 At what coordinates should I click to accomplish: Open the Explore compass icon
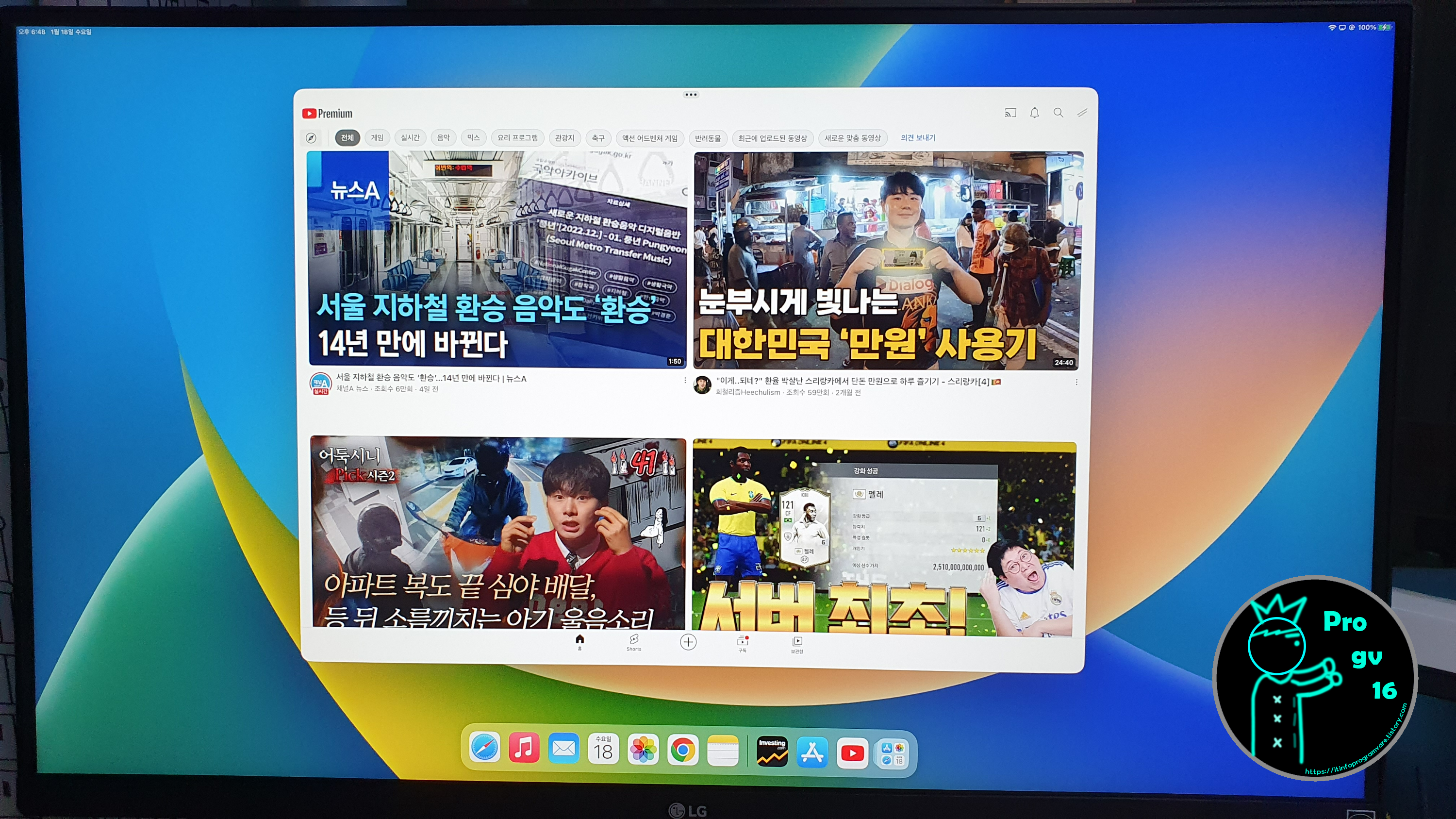point(311,138)
